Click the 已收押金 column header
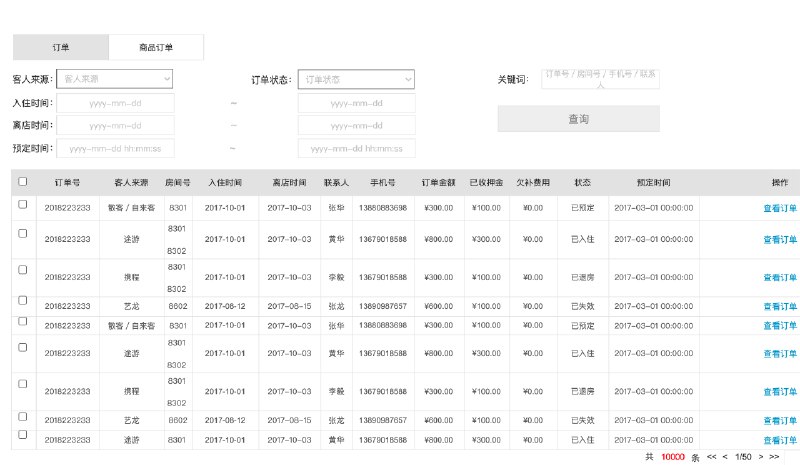The width and height of the screenshot is (800, 465). [x=486, y=183]
